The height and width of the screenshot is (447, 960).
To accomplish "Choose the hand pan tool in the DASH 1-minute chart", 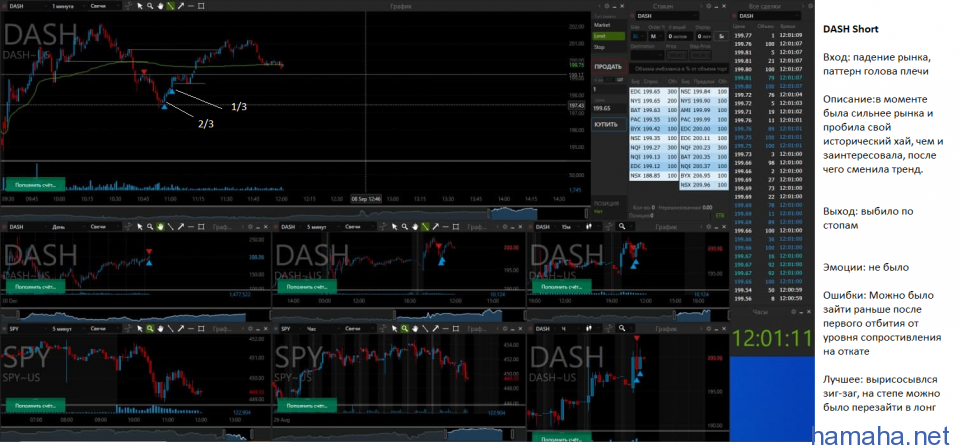I will (160, 6).
